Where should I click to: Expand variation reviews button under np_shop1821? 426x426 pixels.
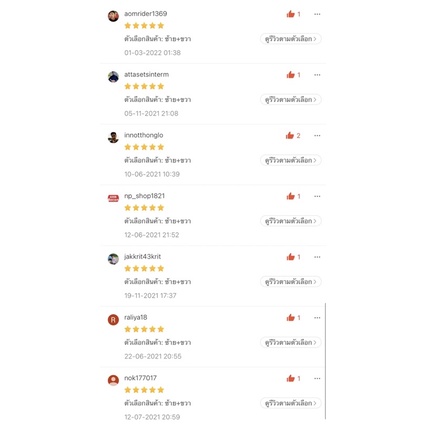tap(291, 221)
